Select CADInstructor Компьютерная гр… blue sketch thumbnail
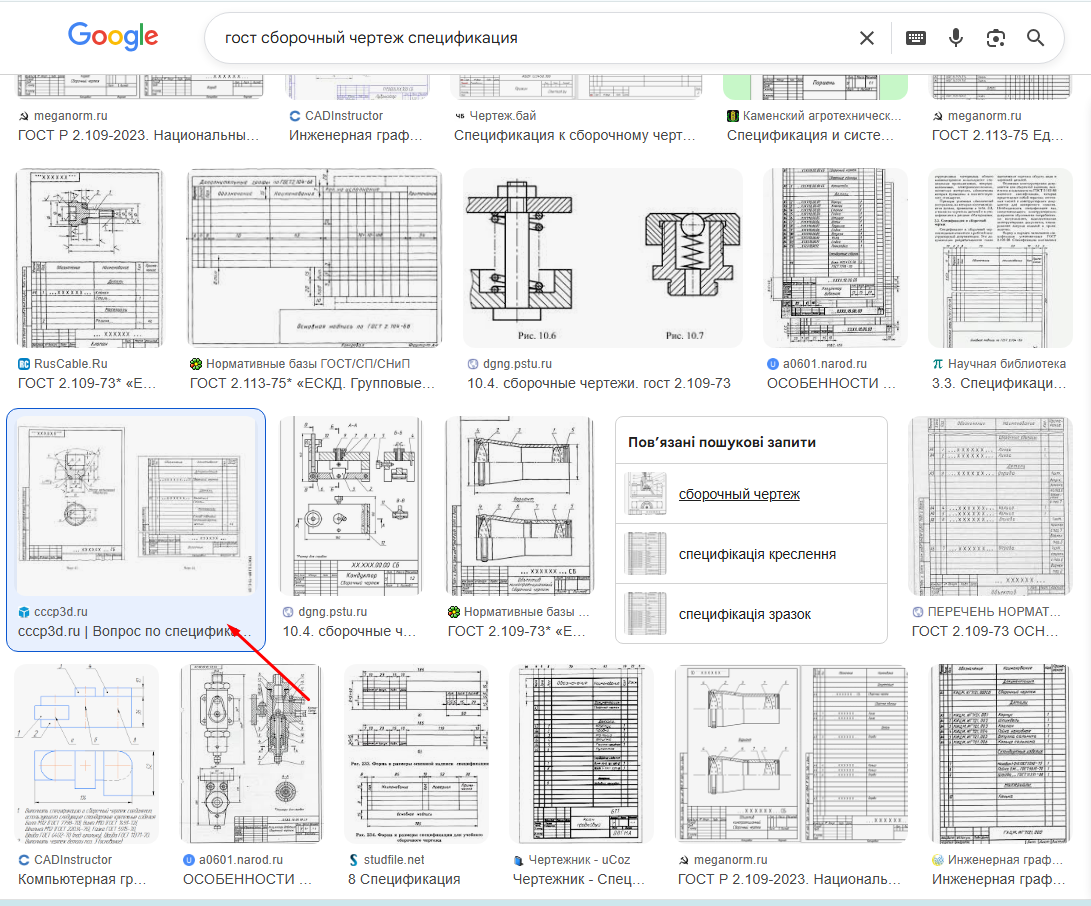This screenshot has width=1091, height=906. pyautogui.click(x=86, y=754)
